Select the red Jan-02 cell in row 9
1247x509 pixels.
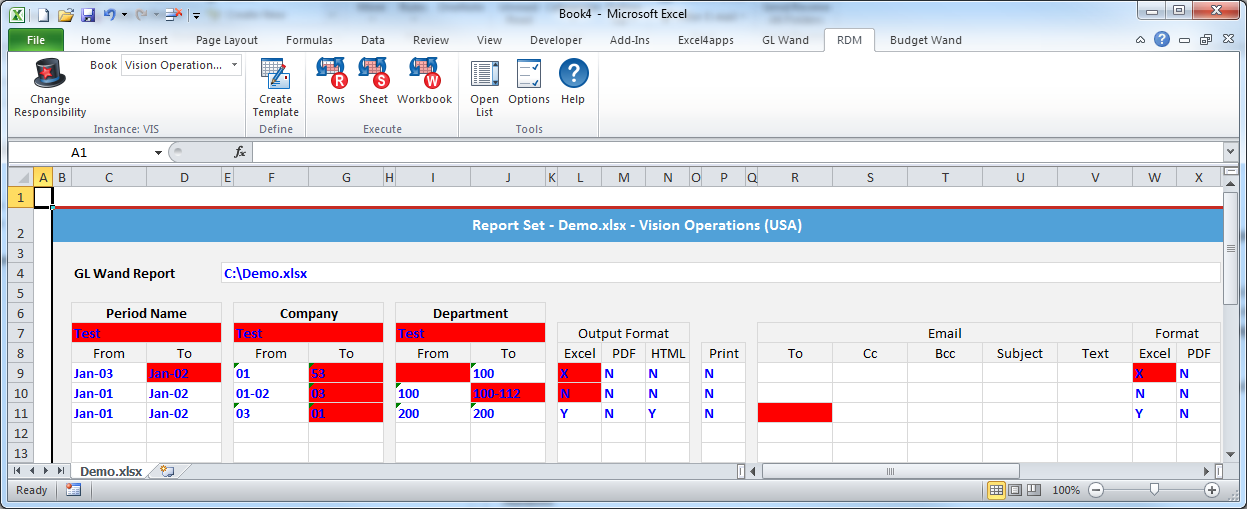pyautogui.click(x=184, y=373)
